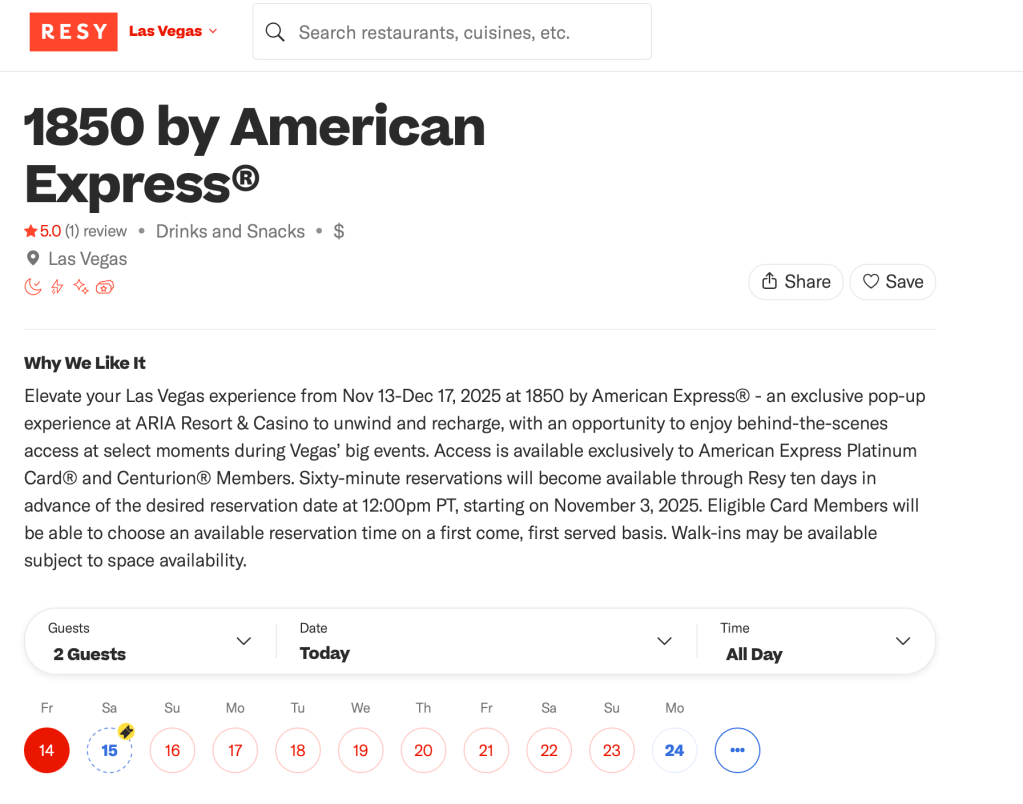Open the Date dropdown showing Today
The width and height of the screenshot is (1023, 804).
pos(486,642)
